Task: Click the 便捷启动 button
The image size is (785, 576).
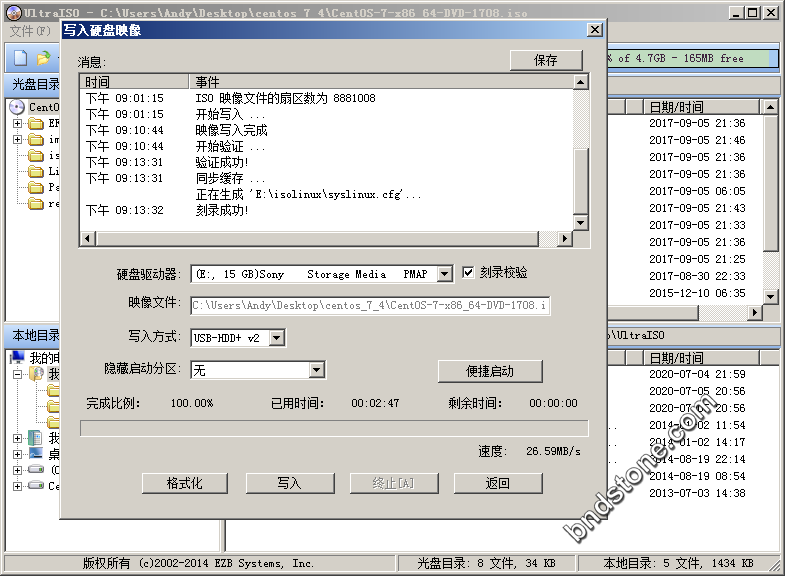Action: point(490,371)
